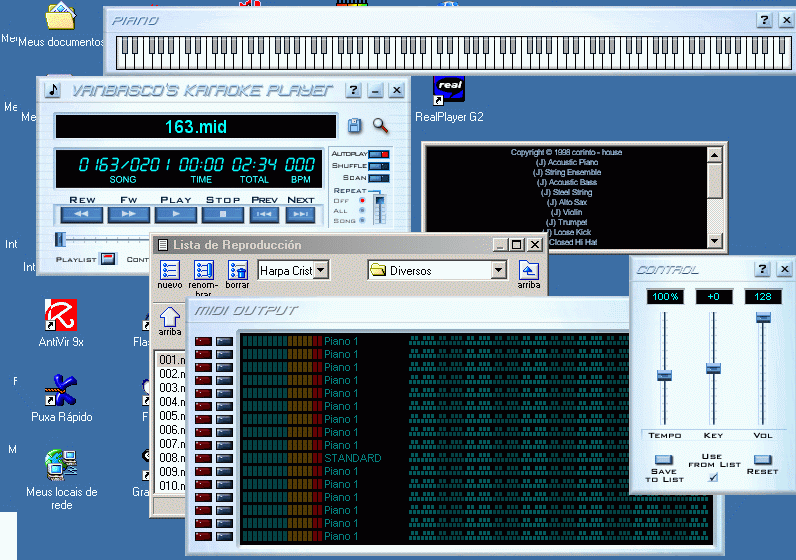Select 005 file in playlist
Screen dimensions: 796x560
point(171,416)
